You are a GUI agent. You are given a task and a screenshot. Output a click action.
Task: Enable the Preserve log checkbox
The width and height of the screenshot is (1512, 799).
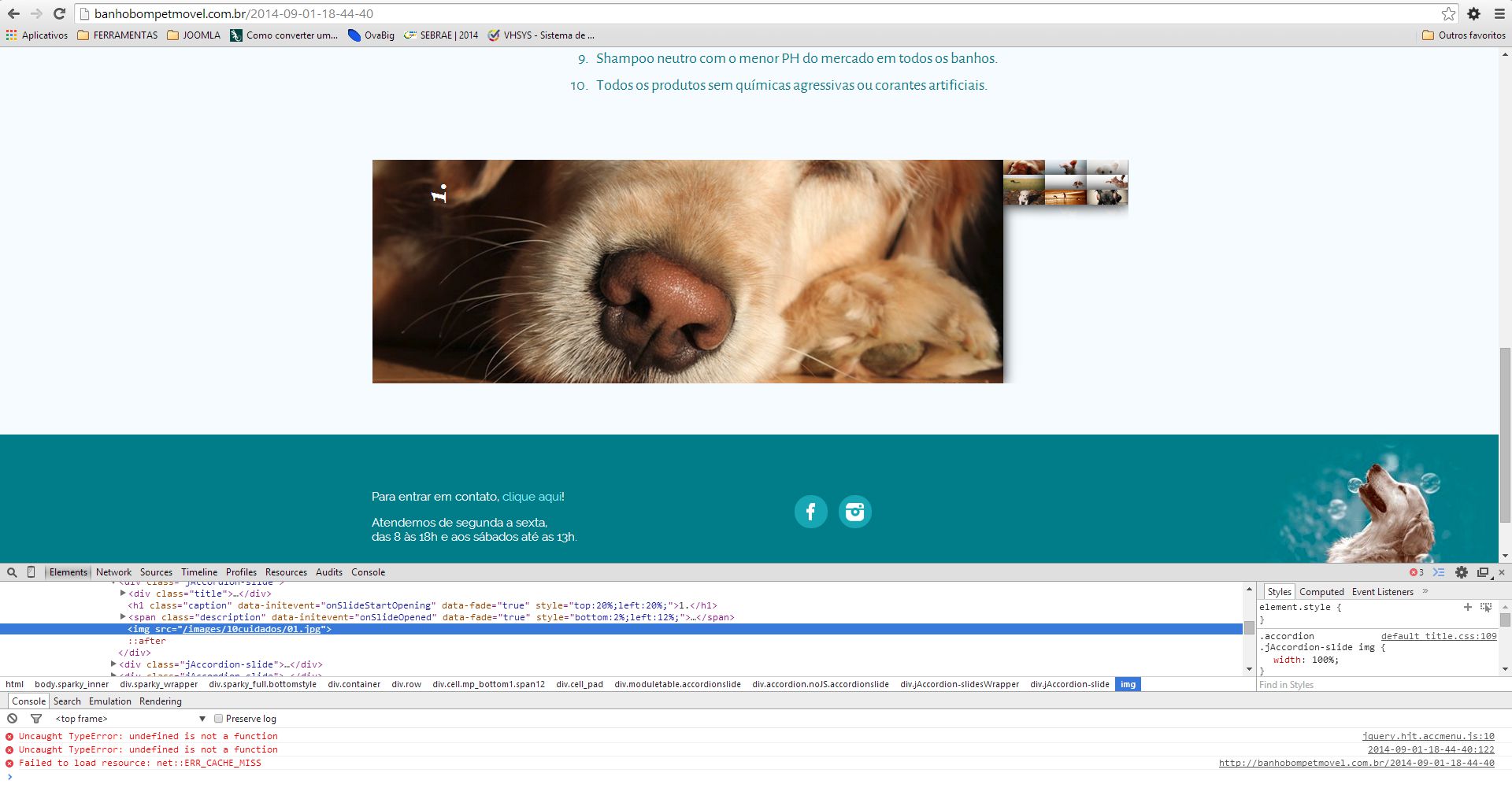click(x=219, y=719)
